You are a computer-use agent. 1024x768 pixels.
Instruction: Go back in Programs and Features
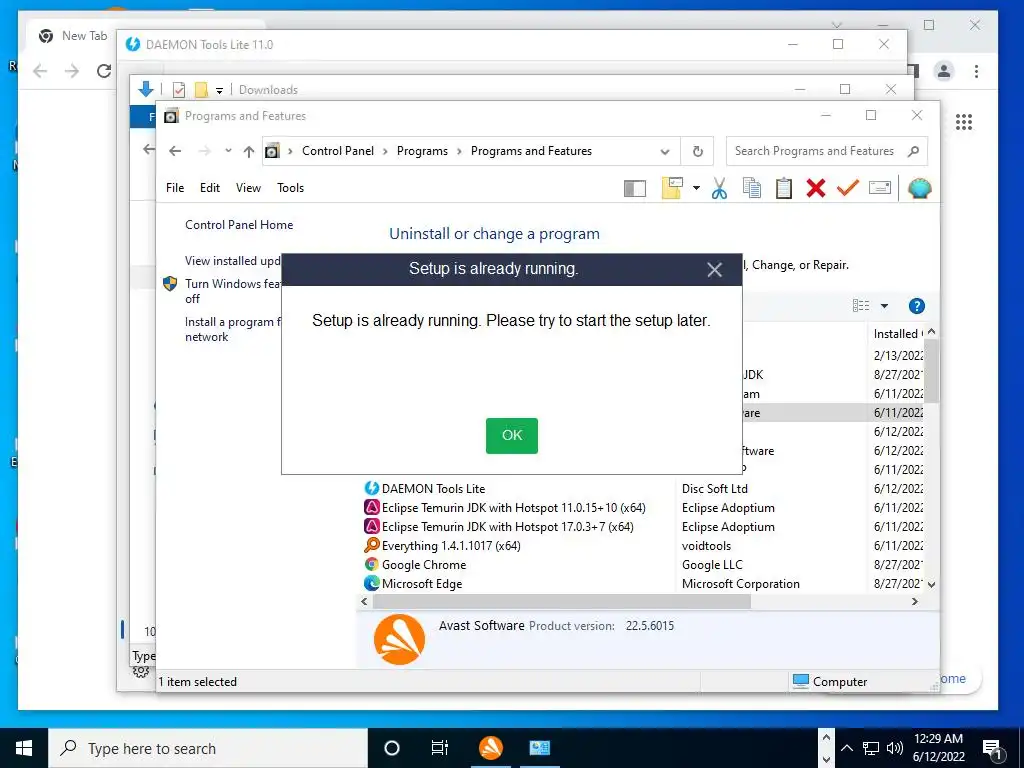coord(175,151)
